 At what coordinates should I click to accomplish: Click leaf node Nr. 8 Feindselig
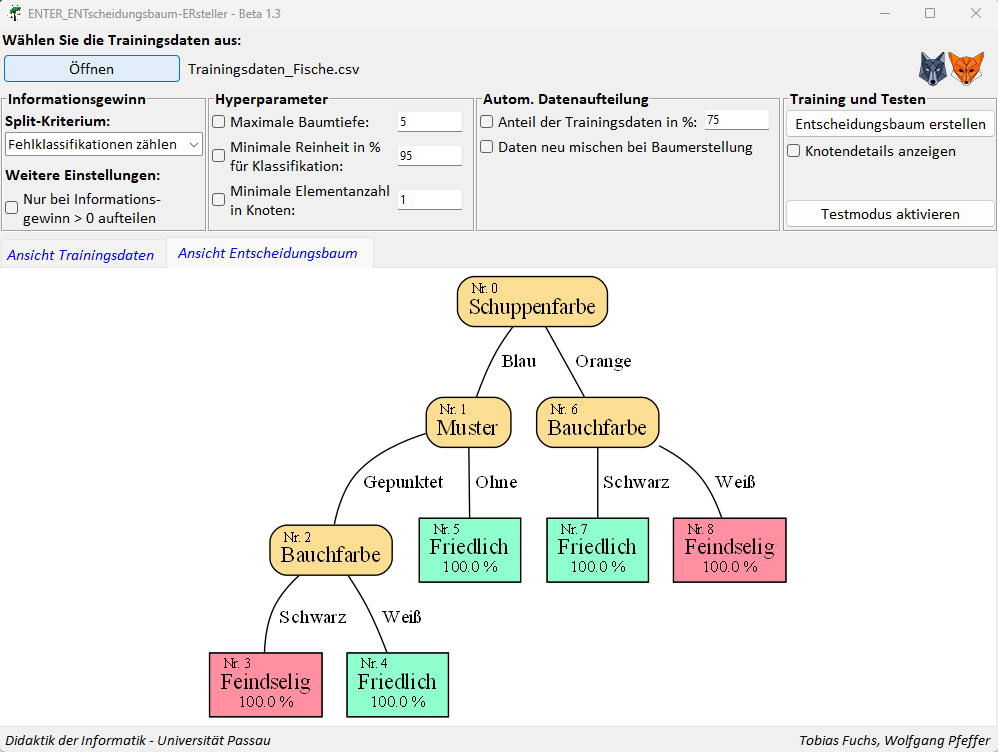[729, 550]
